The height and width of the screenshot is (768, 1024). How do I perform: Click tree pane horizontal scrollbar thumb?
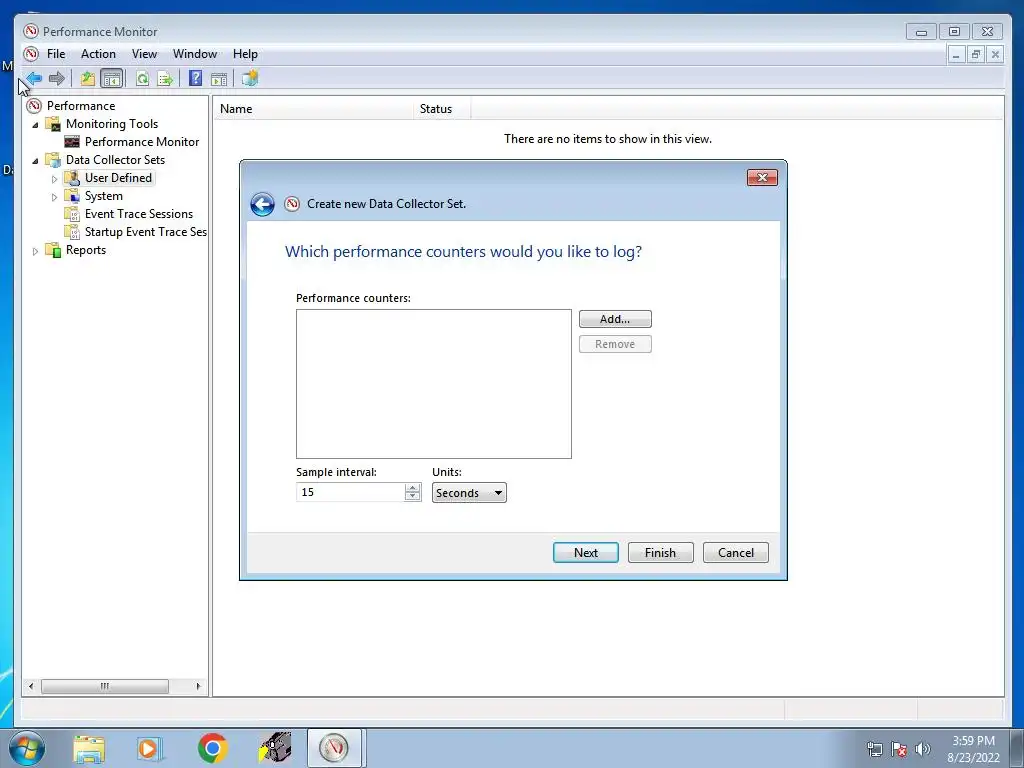[104, 686]
